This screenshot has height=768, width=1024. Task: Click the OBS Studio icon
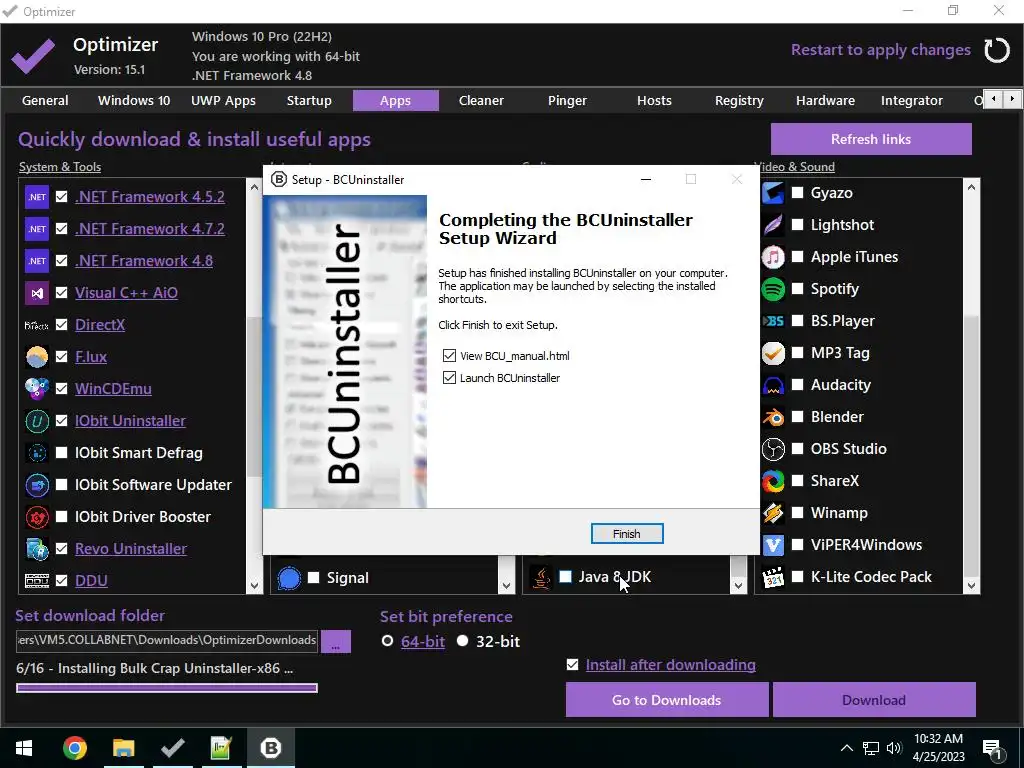point(773,449)
